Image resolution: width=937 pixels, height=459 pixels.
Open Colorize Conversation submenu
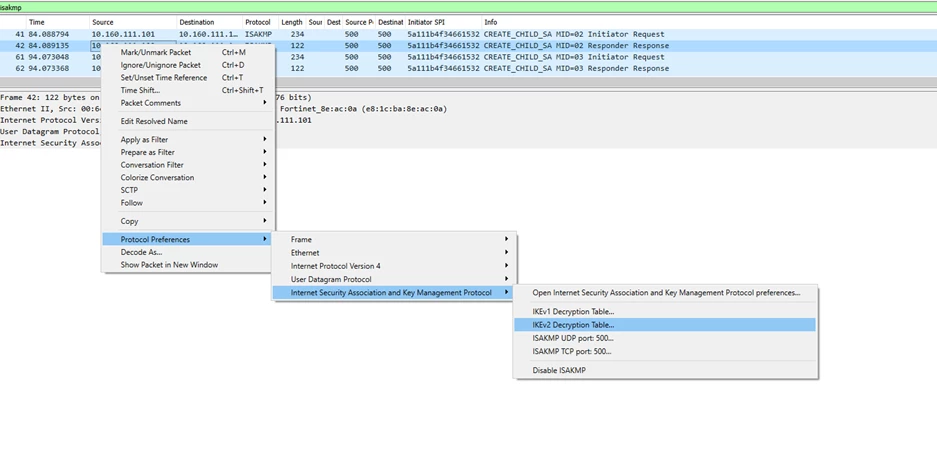coord(188,178)
